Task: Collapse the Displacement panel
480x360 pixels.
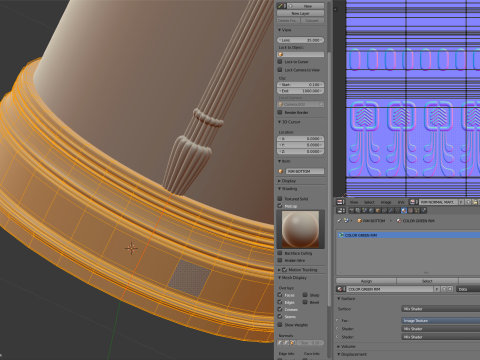Action: click(x=339, y=354)
